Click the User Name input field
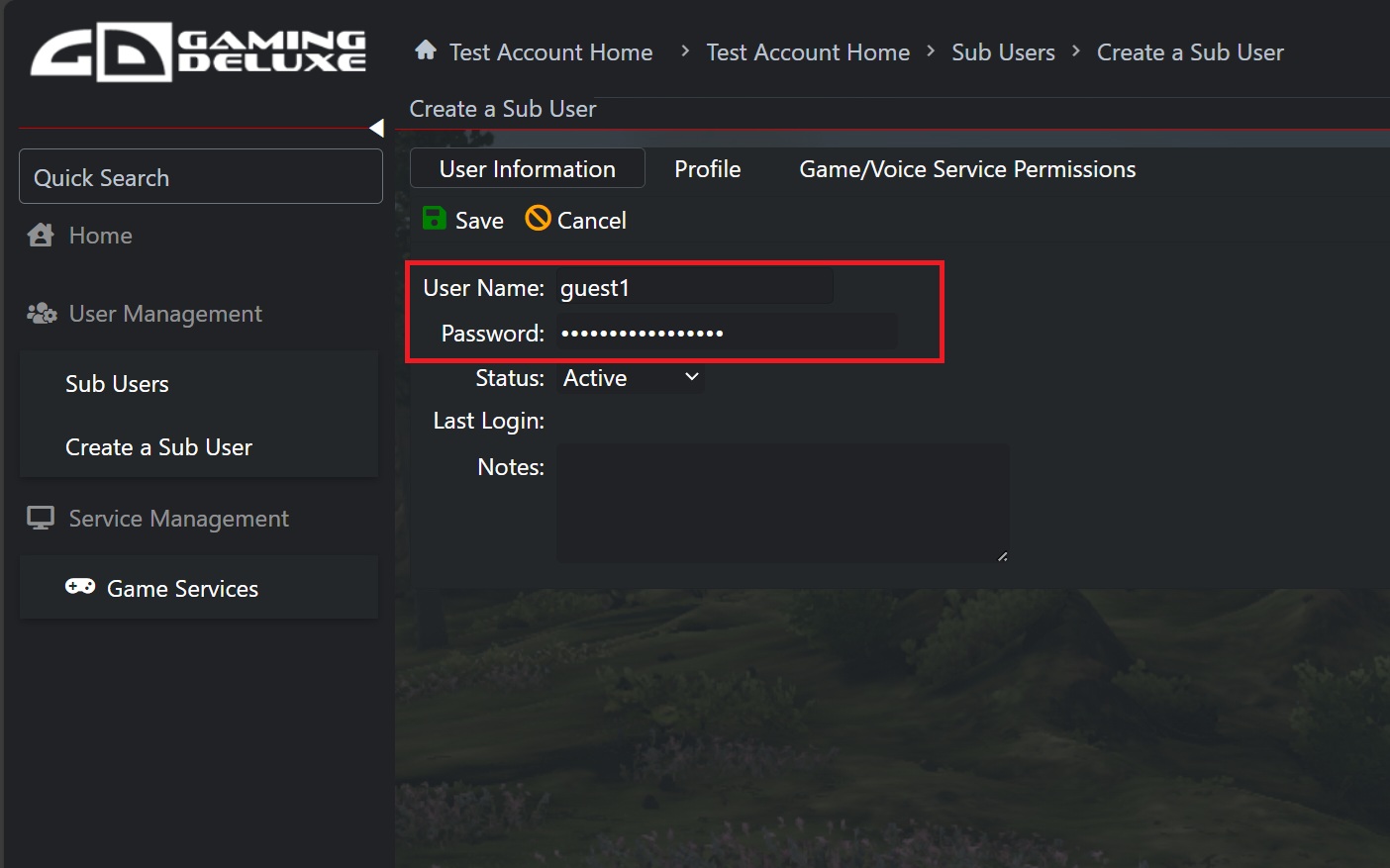 click(x=695, y=288)
